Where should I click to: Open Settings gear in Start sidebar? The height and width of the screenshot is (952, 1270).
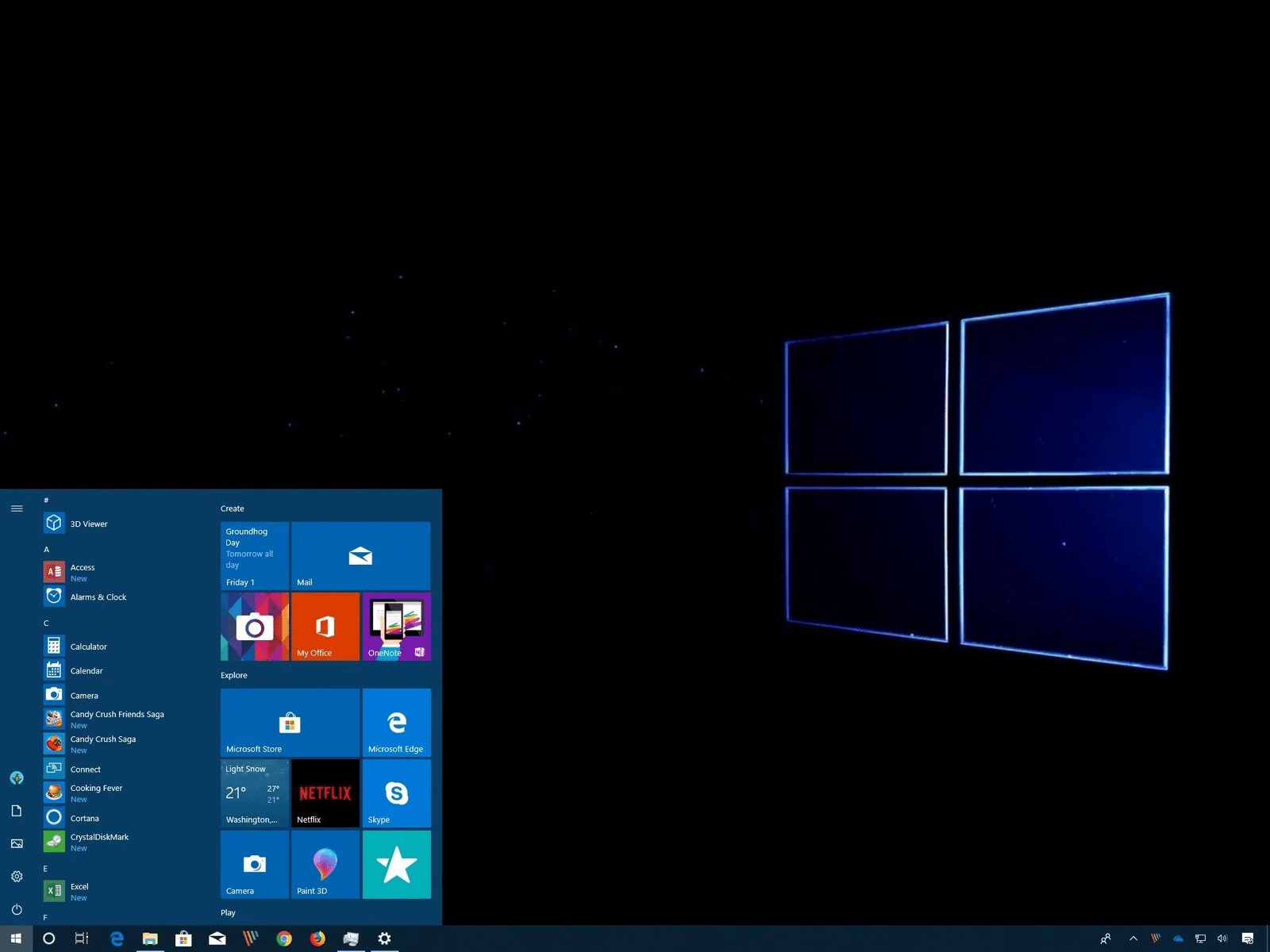coord(17,877)
